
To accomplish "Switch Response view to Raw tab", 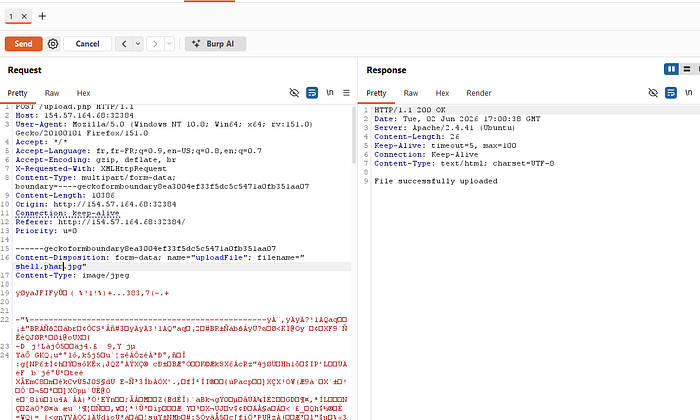I will pos(411,93).
